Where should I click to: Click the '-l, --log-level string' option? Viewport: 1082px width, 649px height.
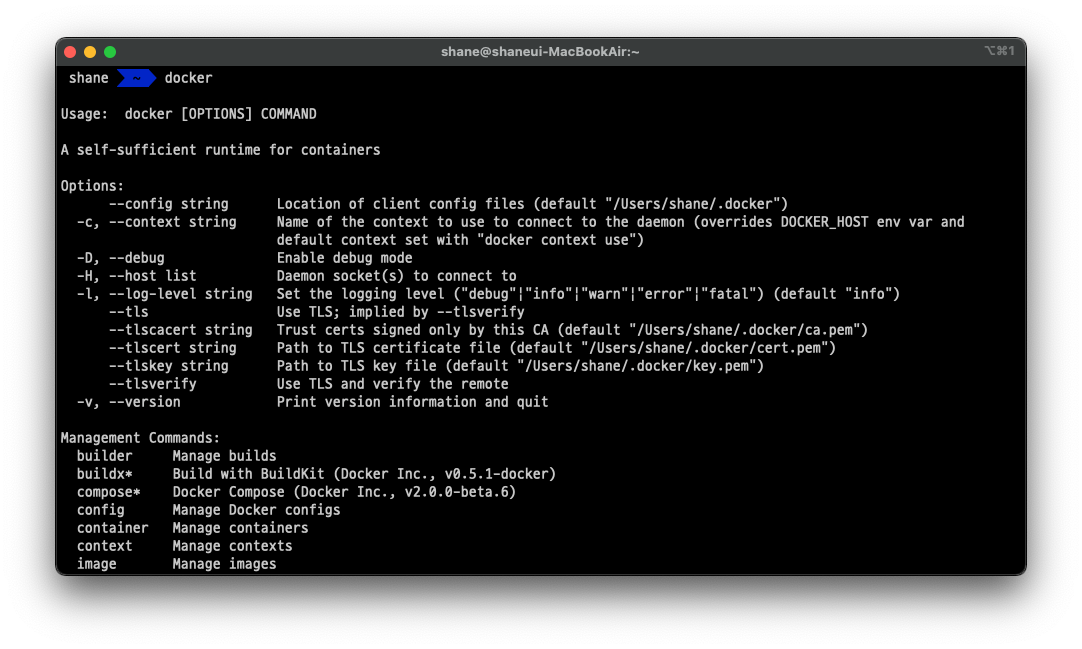tap(165, 293)
